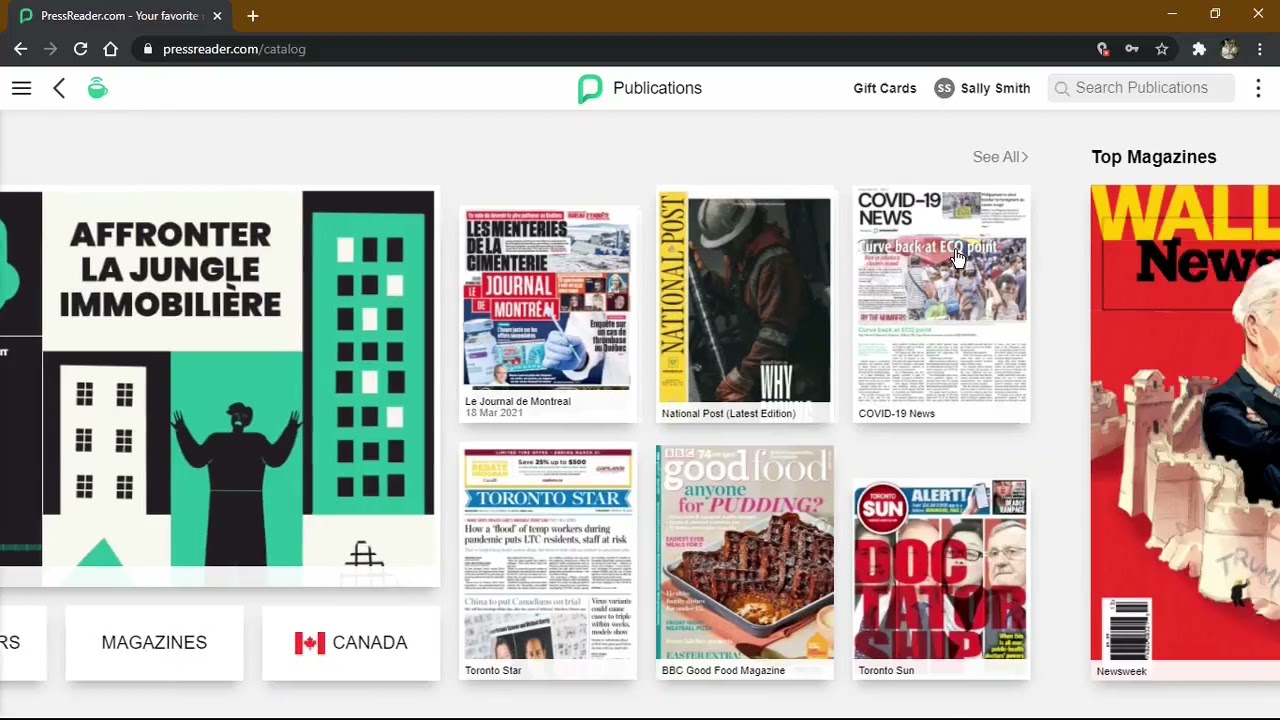Open the Sally Smith SS avatar
This screenshot has width=1280, height=720.
[944, 88]
